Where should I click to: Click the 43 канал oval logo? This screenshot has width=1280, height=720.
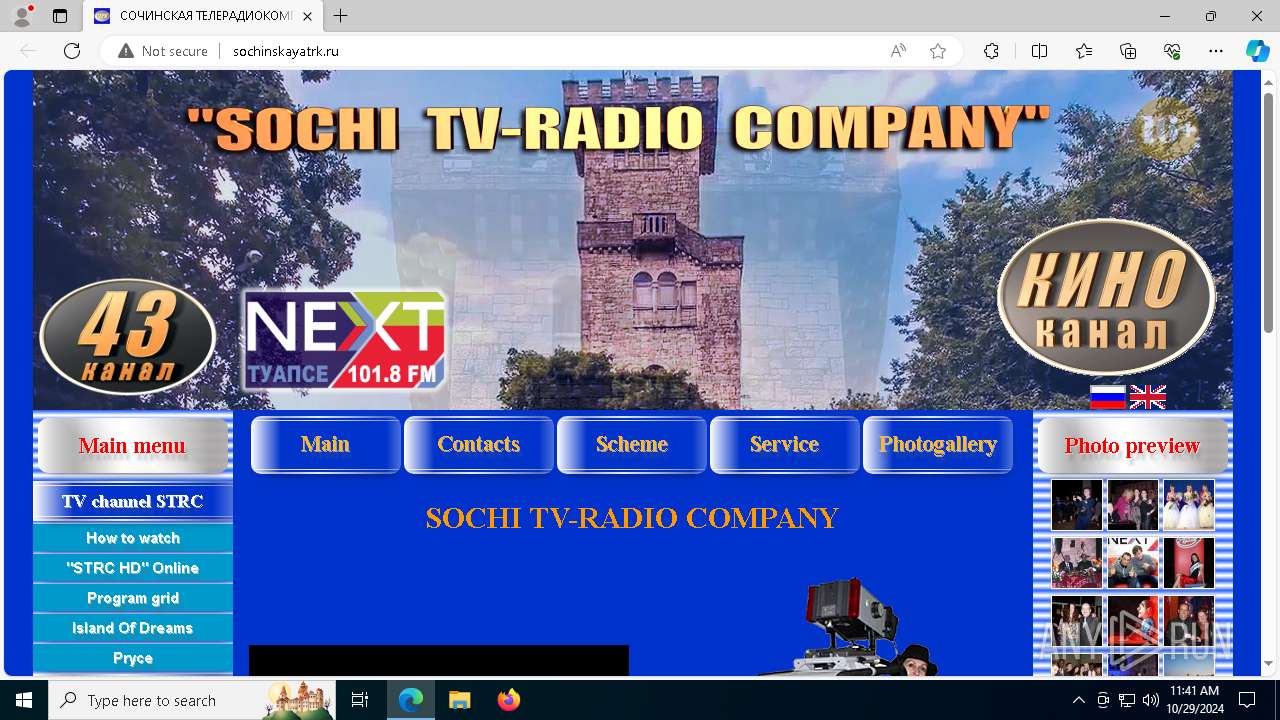(128, 337)
